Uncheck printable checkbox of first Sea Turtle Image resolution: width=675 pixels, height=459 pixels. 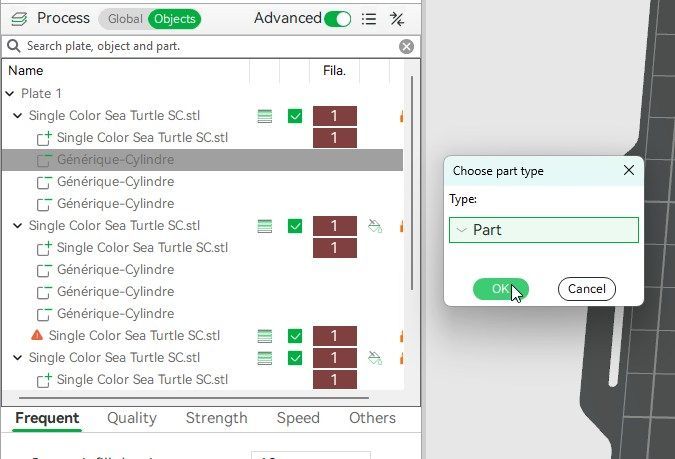point(295,116)
